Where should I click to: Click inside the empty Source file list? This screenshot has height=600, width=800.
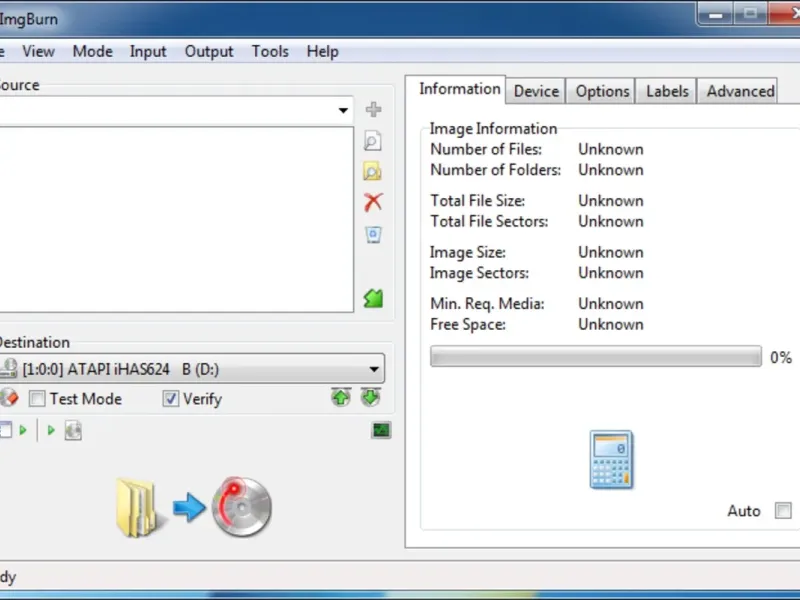[176, 219]
